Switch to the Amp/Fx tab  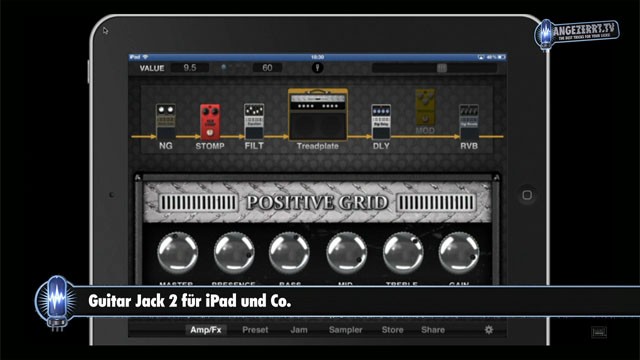pyautogui.click(x=206, y=330)
